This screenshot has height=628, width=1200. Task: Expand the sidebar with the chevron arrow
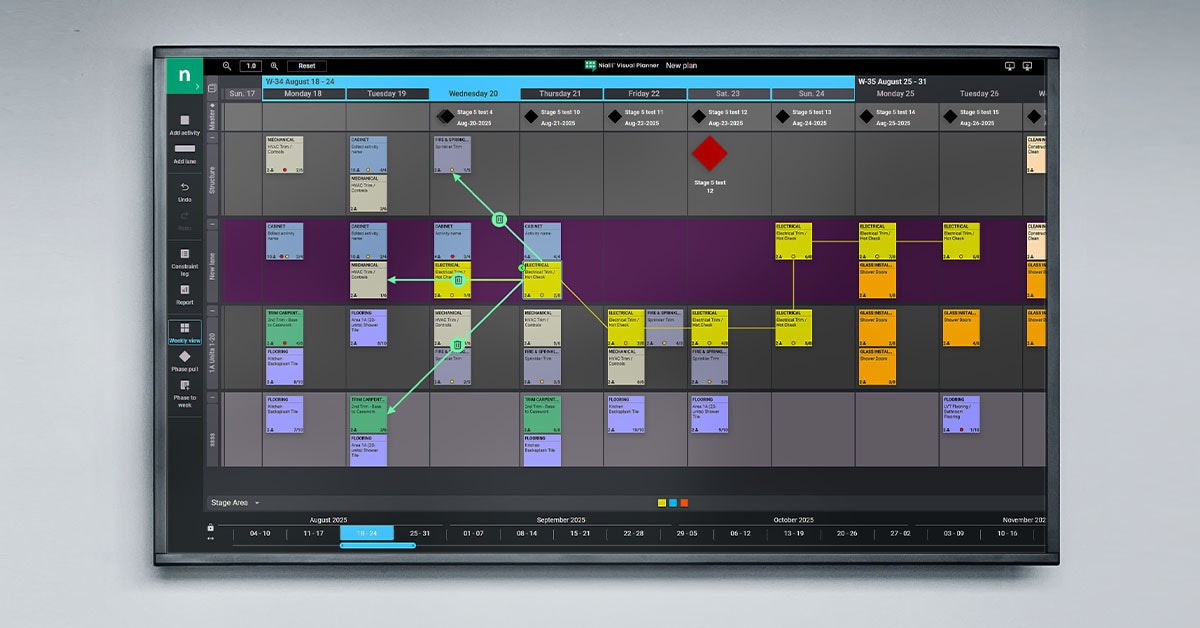pos(197,85)
